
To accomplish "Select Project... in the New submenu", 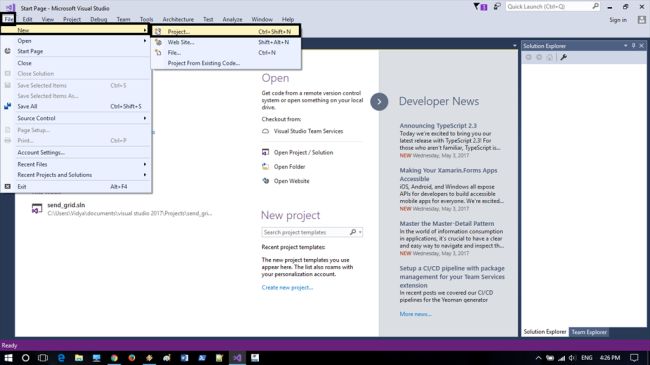I will (x=226, y=32).
